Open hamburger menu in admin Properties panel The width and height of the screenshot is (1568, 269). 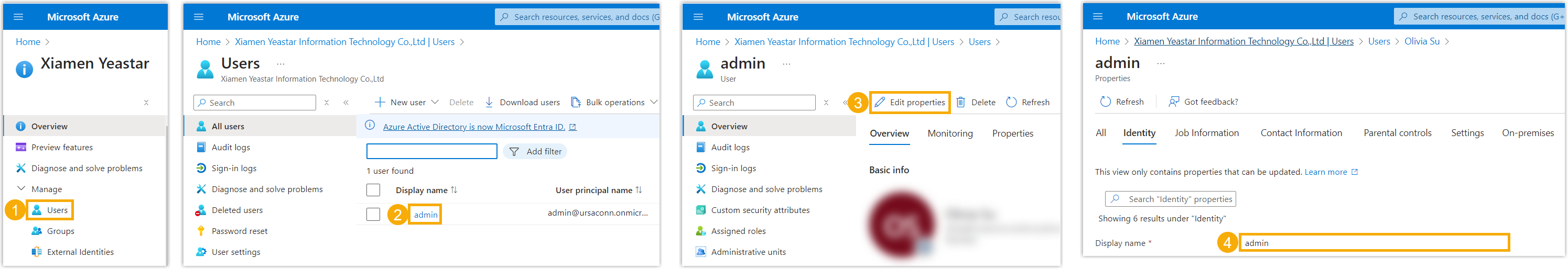tap(1097, 16)
